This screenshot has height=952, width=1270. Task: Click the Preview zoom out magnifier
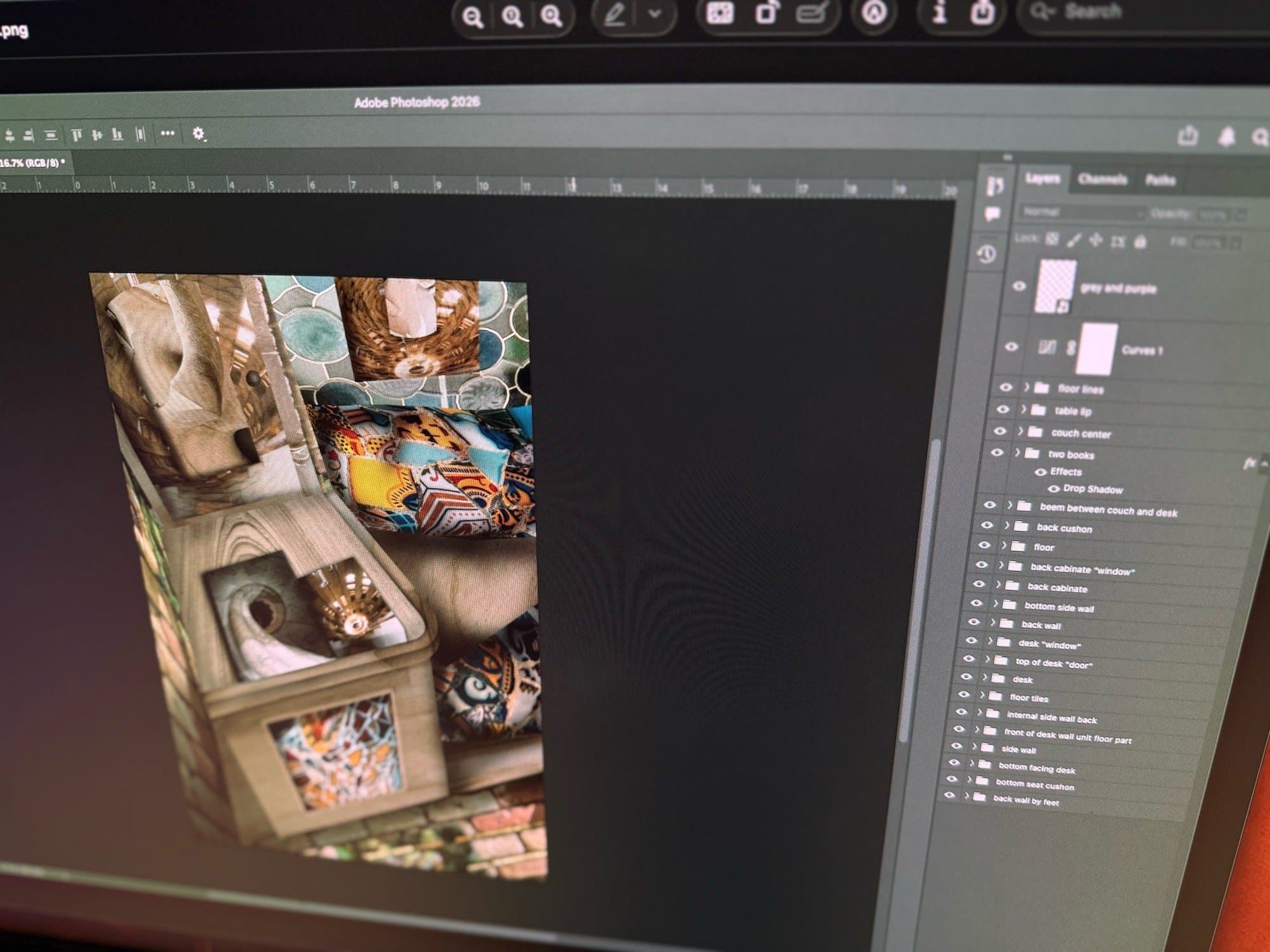(472, 17)
